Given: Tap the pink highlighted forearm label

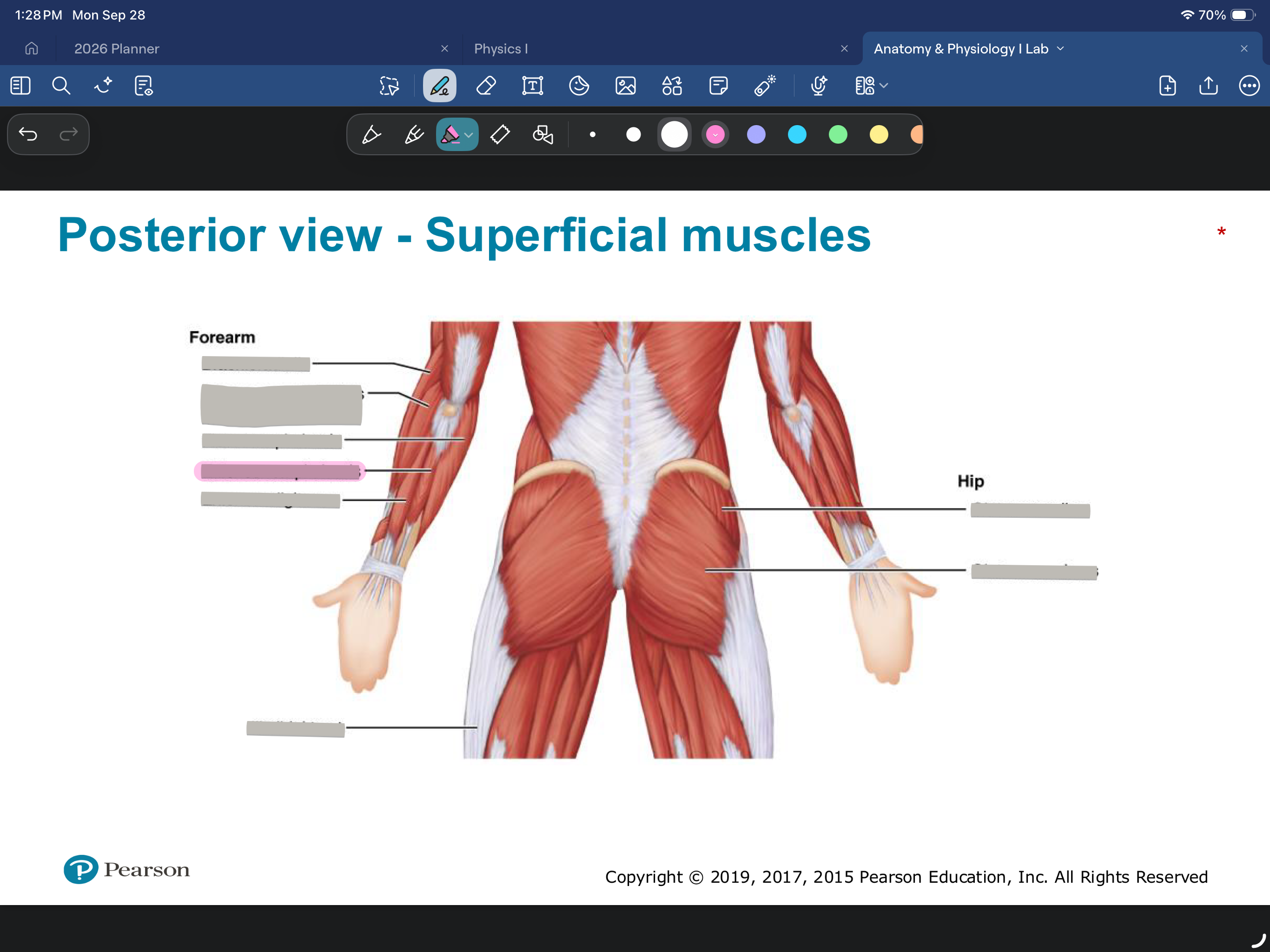Looking at the screenshot, I should coord(279,471).
